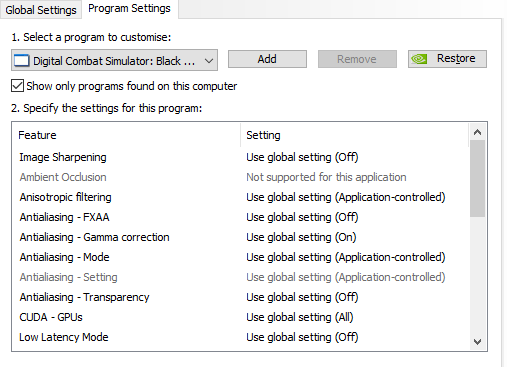This screenshot has width=507, height=367.
Task: Switch to the Global Settings tab
Action: pyautogui.click(x=41, y=10)
